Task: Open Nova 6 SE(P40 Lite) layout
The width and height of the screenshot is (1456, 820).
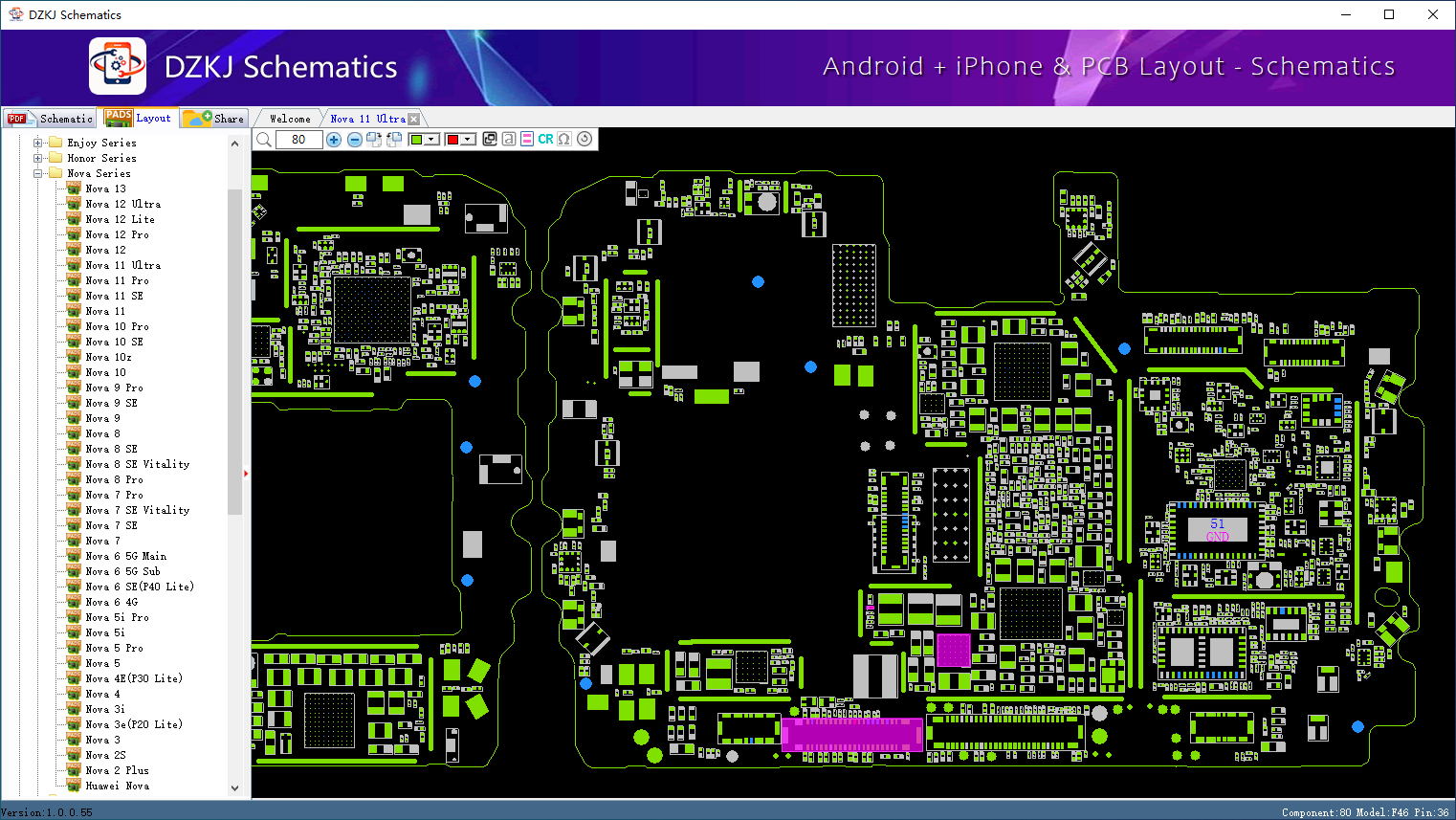Action: [x=139, y=587]
